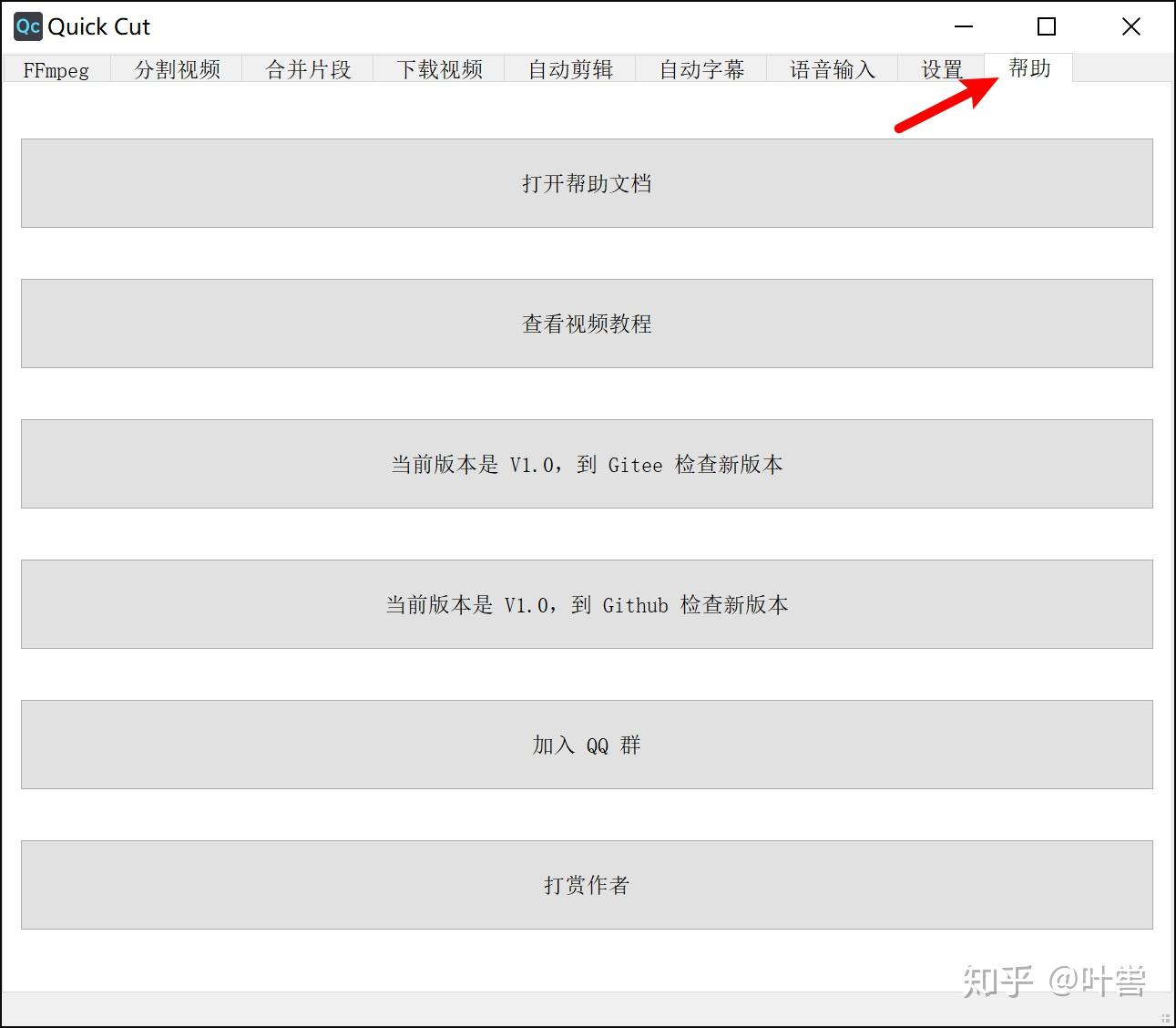This screenshot has width=1176, height=1028.
Task: Click the 加入 QQ 群 button
Action: tap(587, 745)
